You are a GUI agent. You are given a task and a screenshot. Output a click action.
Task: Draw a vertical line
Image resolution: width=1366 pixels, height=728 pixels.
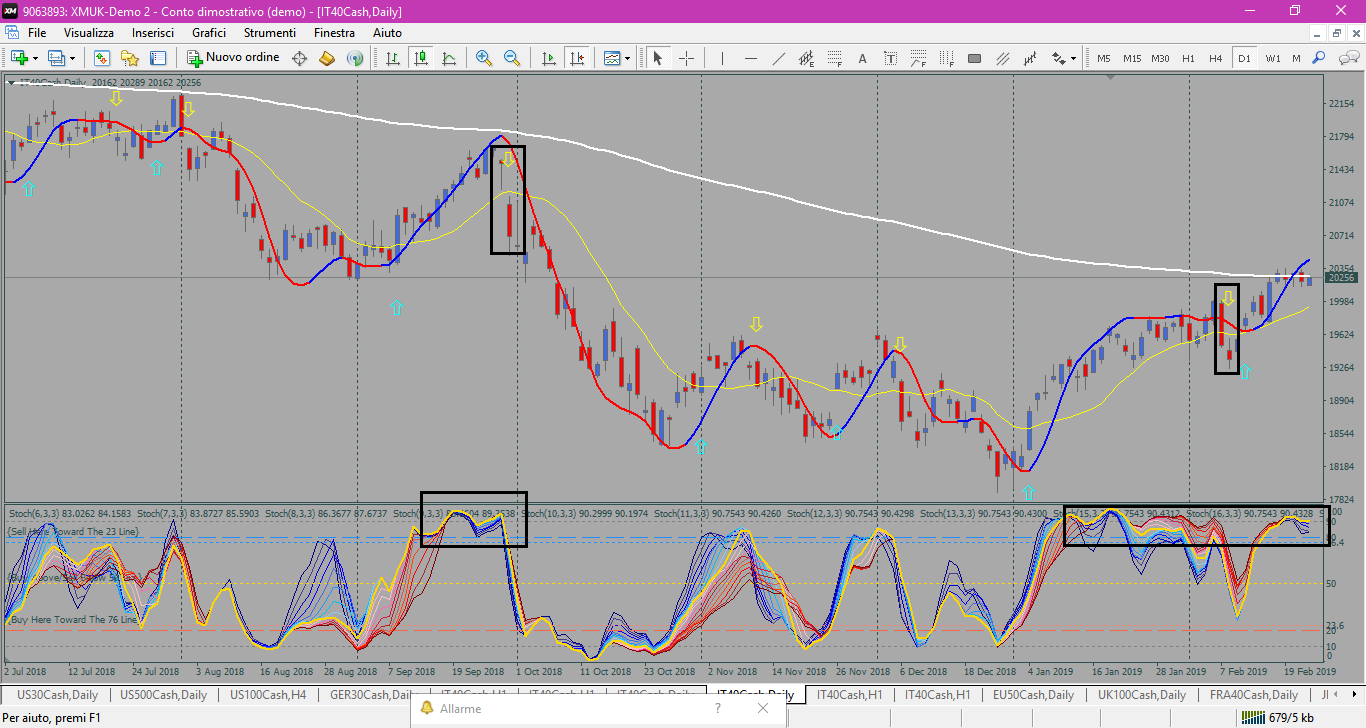(x=722, y=58)
